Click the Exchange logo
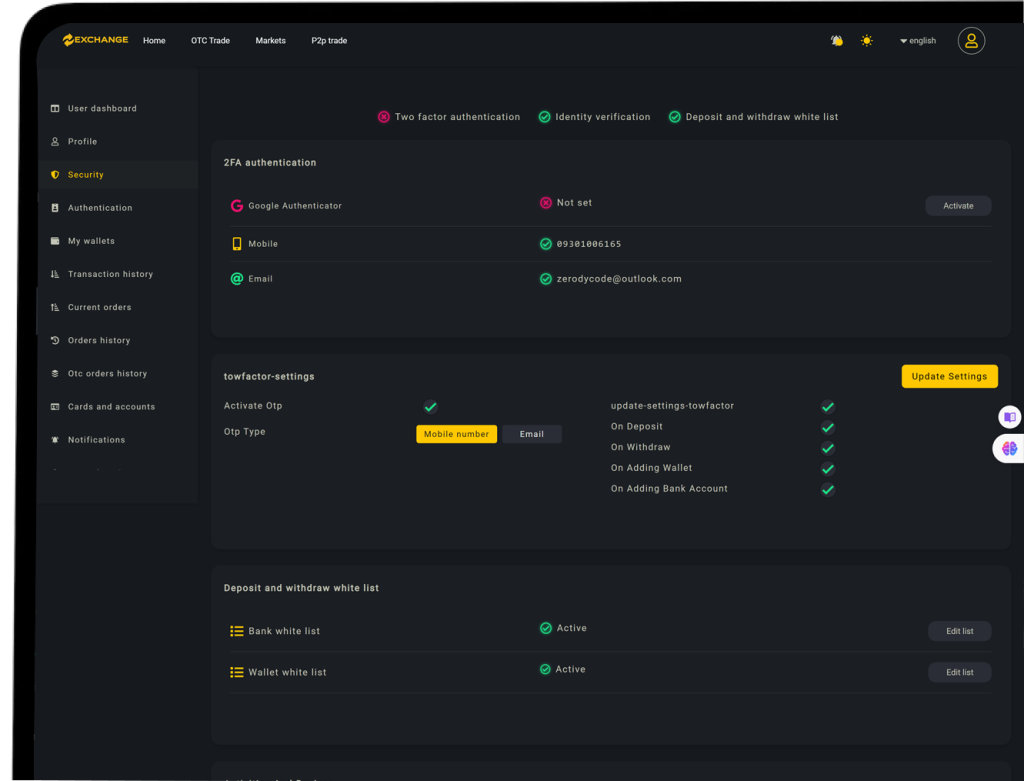Viewport: 1024px width, 781px height. (96, 40)
